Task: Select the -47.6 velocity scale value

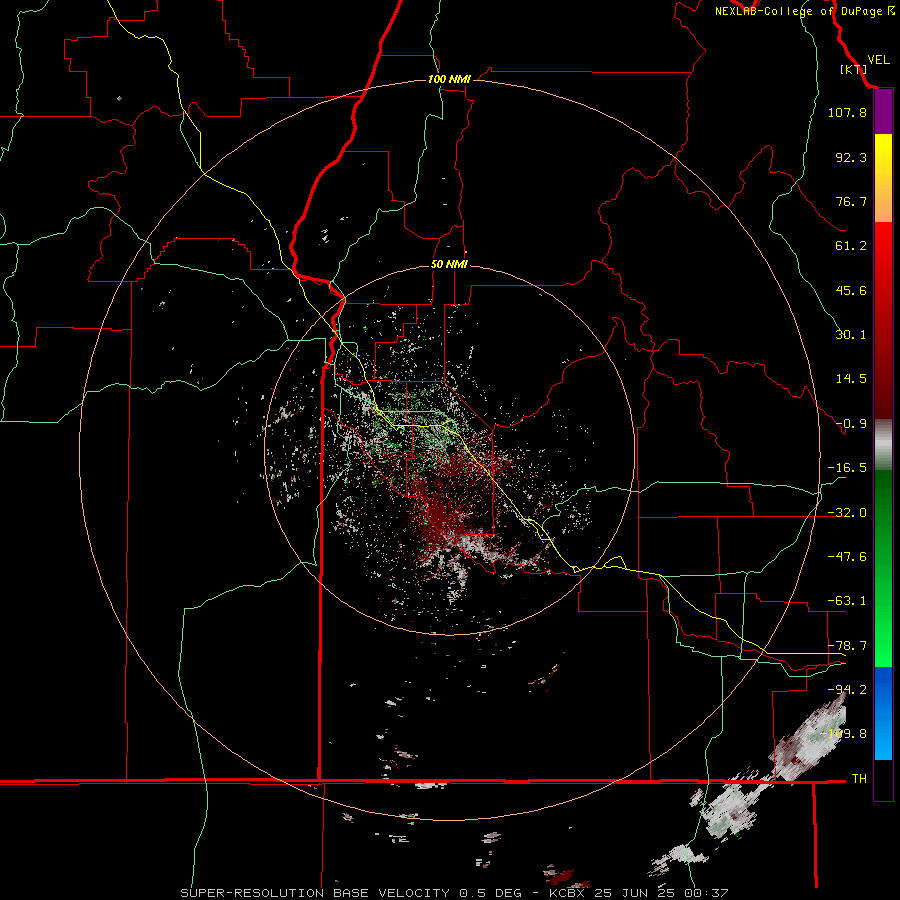Action: (x=847, y=557)
